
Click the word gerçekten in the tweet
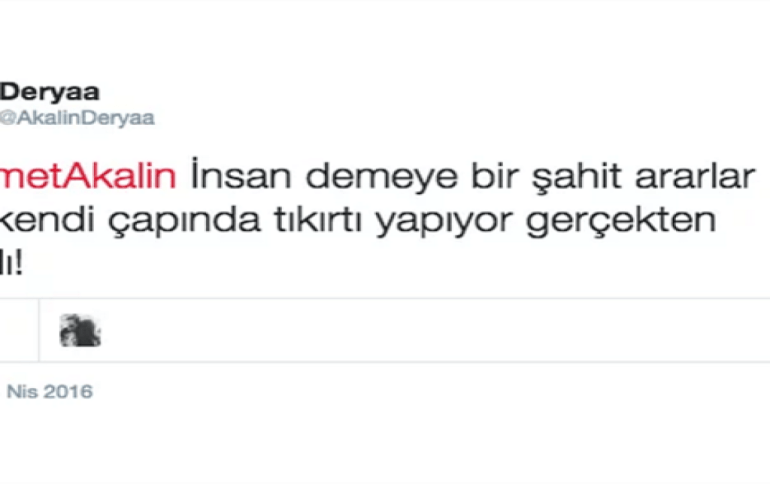tap(621, 222)
